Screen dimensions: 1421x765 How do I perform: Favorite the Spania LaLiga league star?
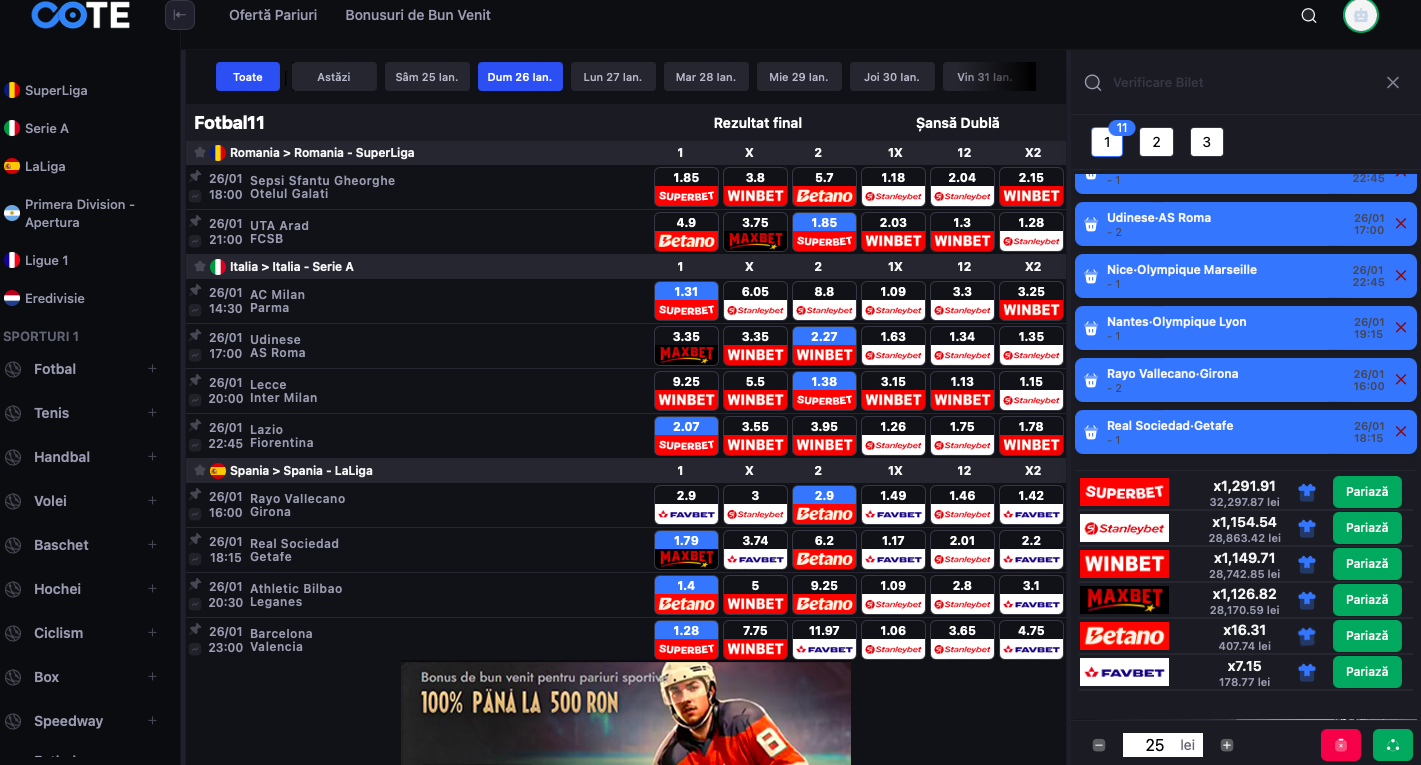200,471
